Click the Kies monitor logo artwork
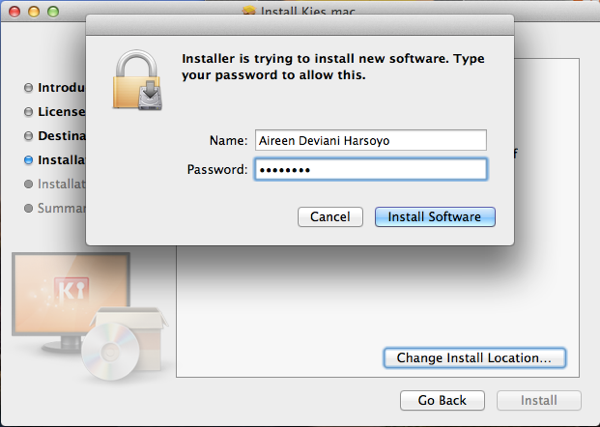This screenshot has width=600, height=427. 71,293
